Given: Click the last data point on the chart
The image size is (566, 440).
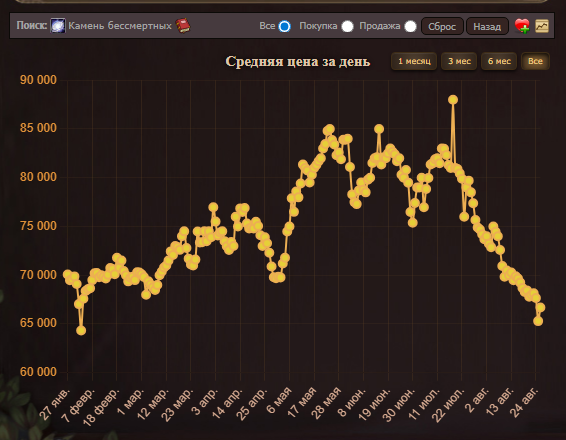Looking at the screenshot, I should pos(540,308).
